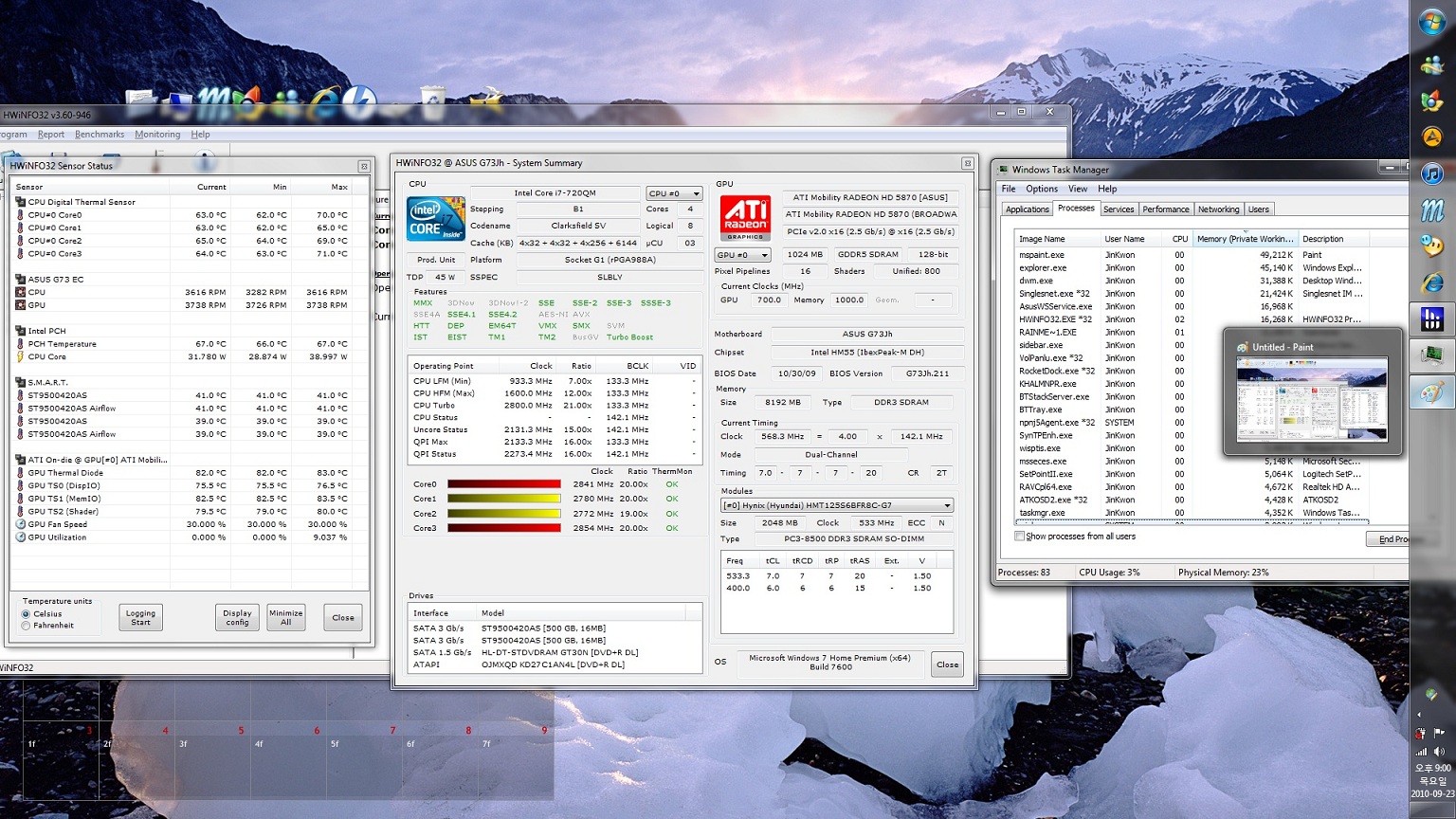
Task: Click the Core0 clock usage bar
Action: coord(504,484)
